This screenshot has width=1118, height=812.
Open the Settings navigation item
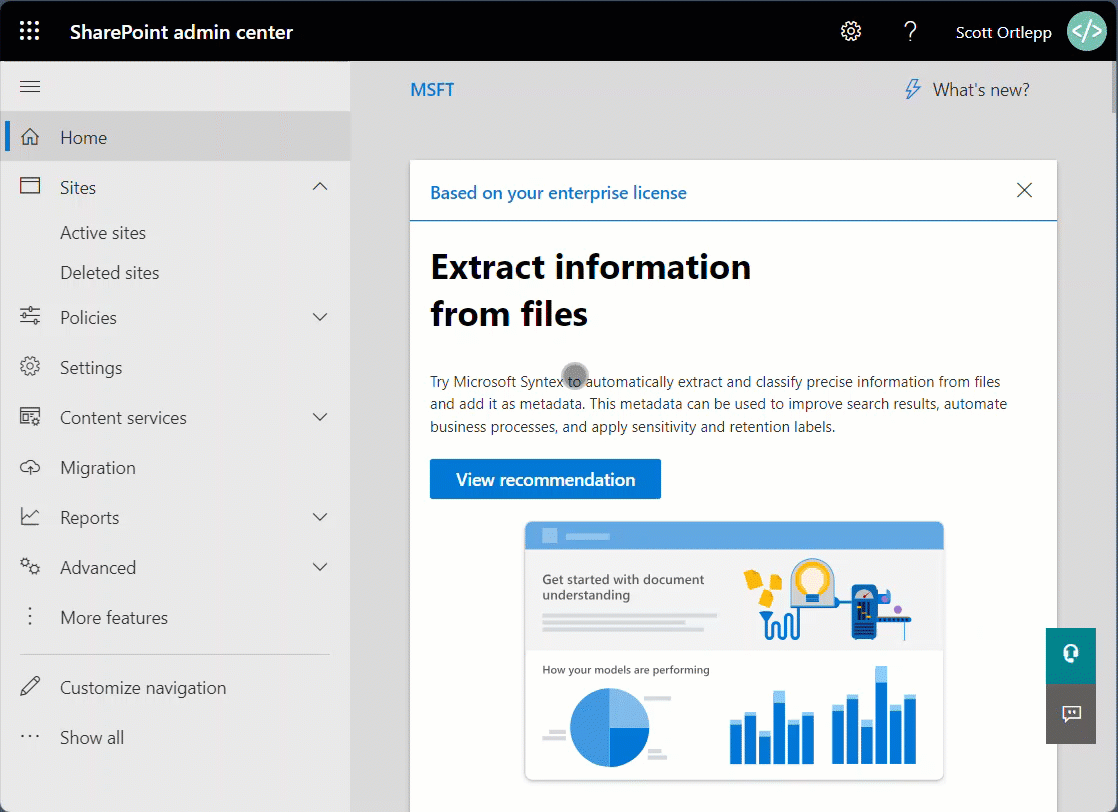point(176,367)
